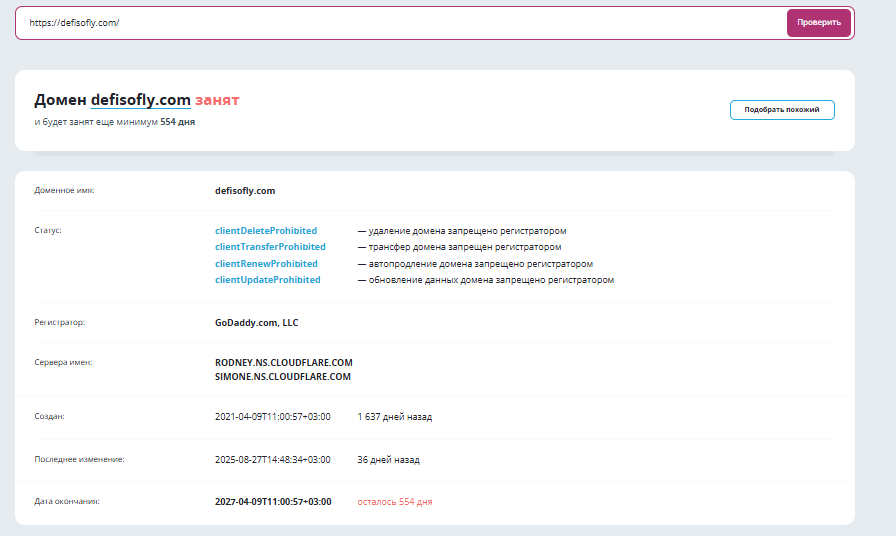
Task: Click the bold defisofly.com domain name value
Action: coord(245,190)
